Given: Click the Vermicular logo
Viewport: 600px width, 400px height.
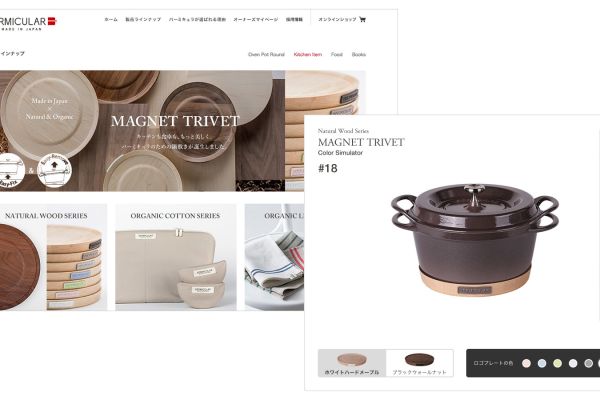Looking at the screenshot, I should point(27,23).
